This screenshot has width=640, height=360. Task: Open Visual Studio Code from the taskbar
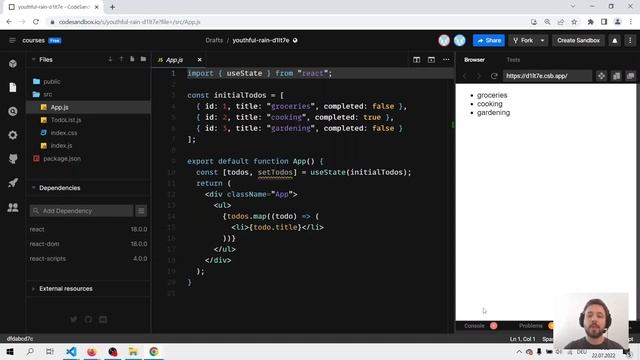(71, 351)
